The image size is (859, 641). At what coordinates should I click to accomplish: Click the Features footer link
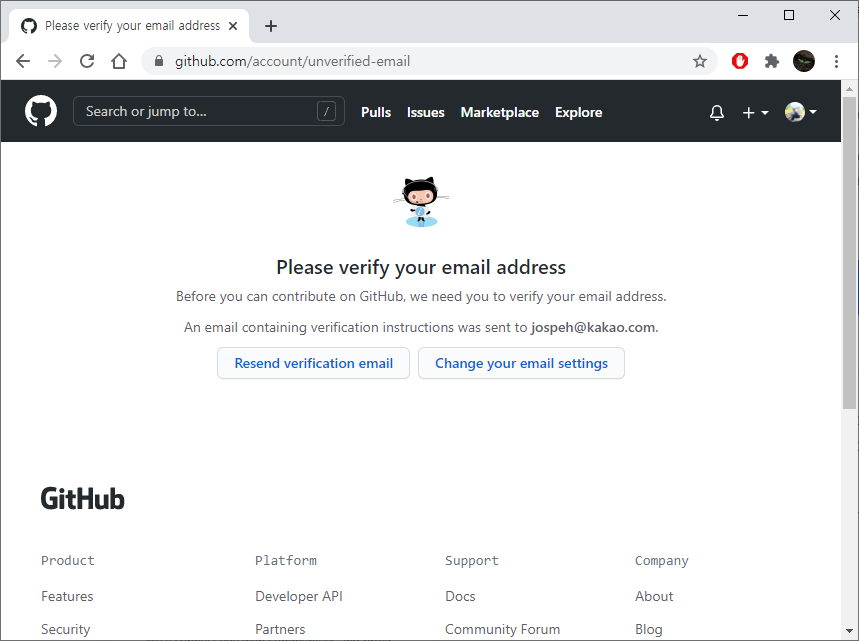(x=67, y=596)
